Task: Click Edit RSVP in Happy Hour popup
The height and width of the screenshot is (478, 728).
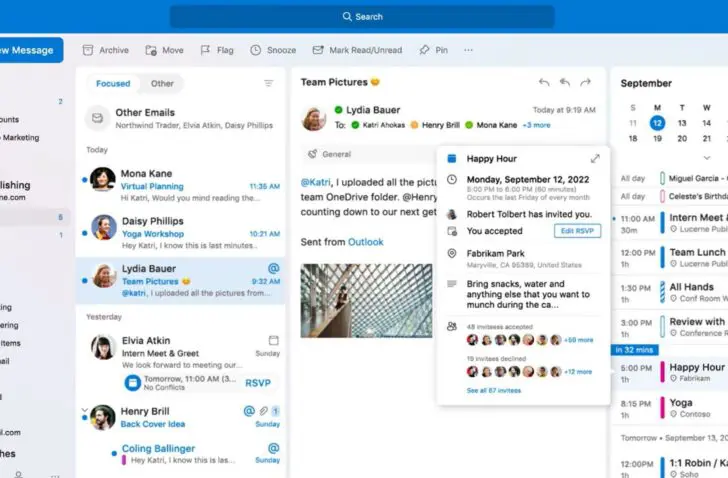Action: pos(577,231)
